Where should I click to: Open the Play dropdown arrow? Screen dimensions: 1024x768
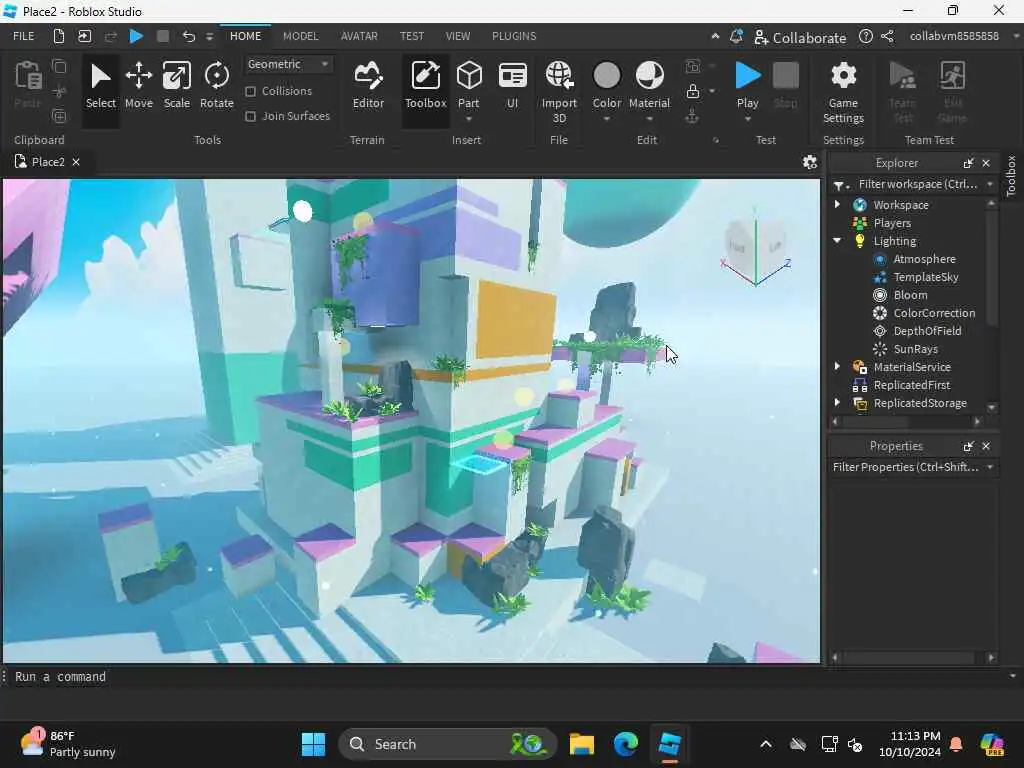pos(747,119)
